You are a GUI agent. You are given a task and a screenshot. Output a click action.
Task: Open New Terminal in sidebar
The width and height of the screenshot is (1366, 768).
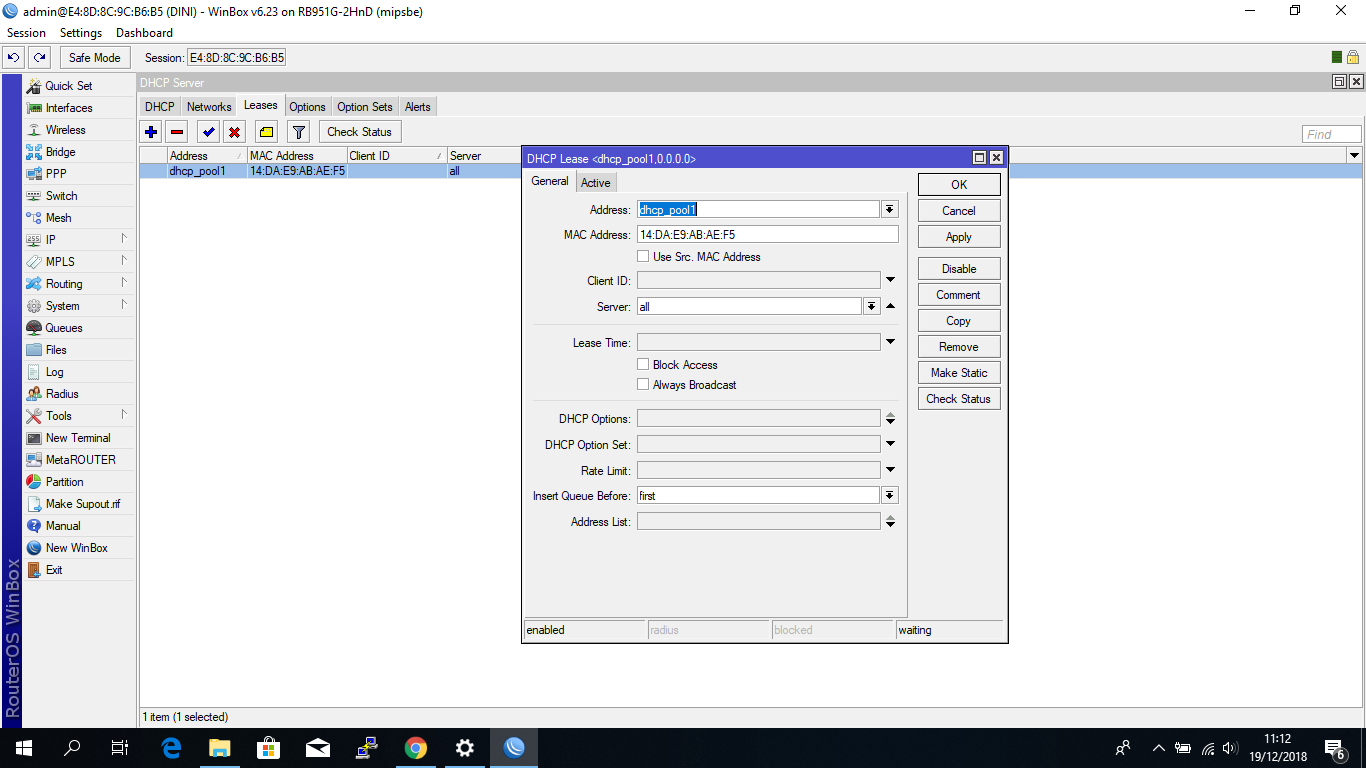click(78, 438)
